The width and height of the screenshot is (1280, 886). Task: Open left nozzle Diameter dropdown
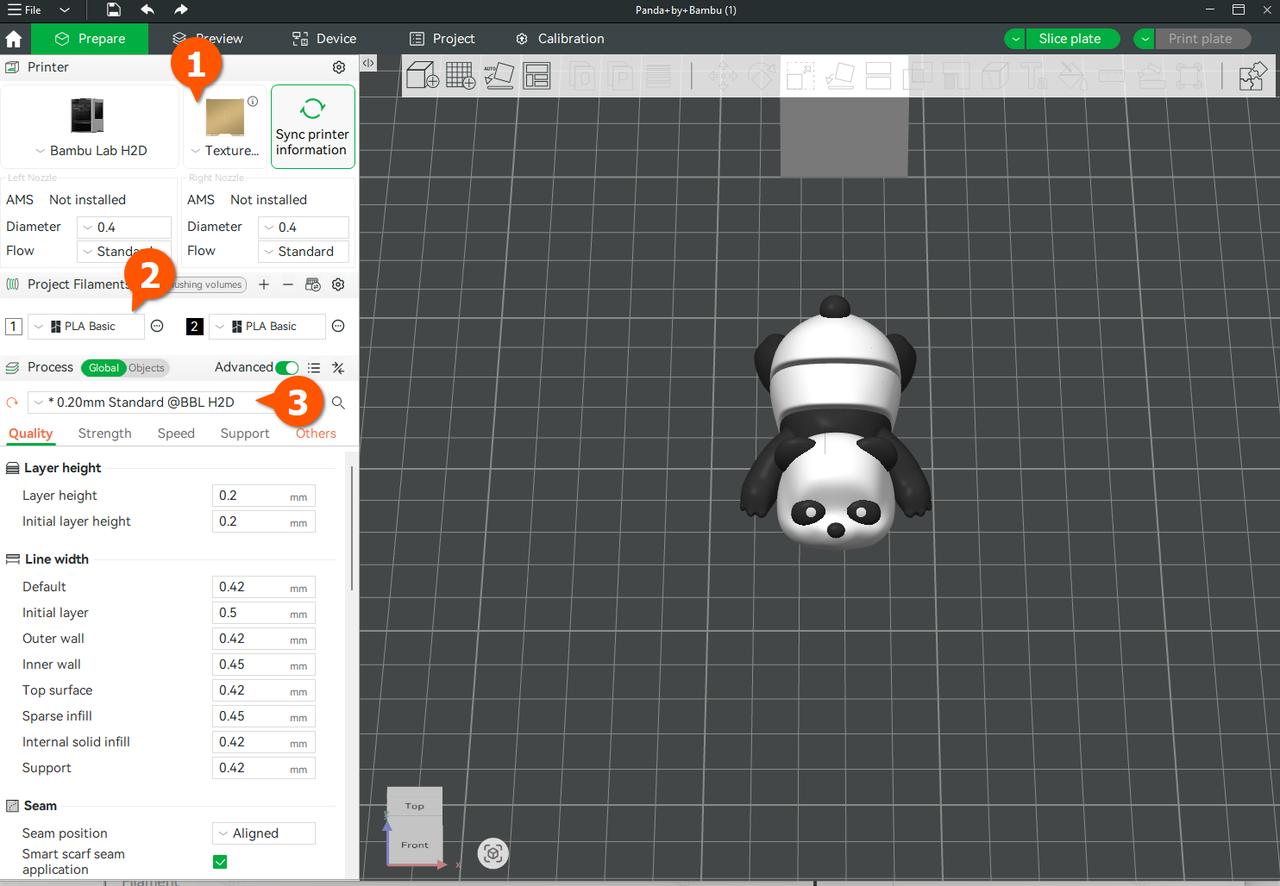(124, 227)
